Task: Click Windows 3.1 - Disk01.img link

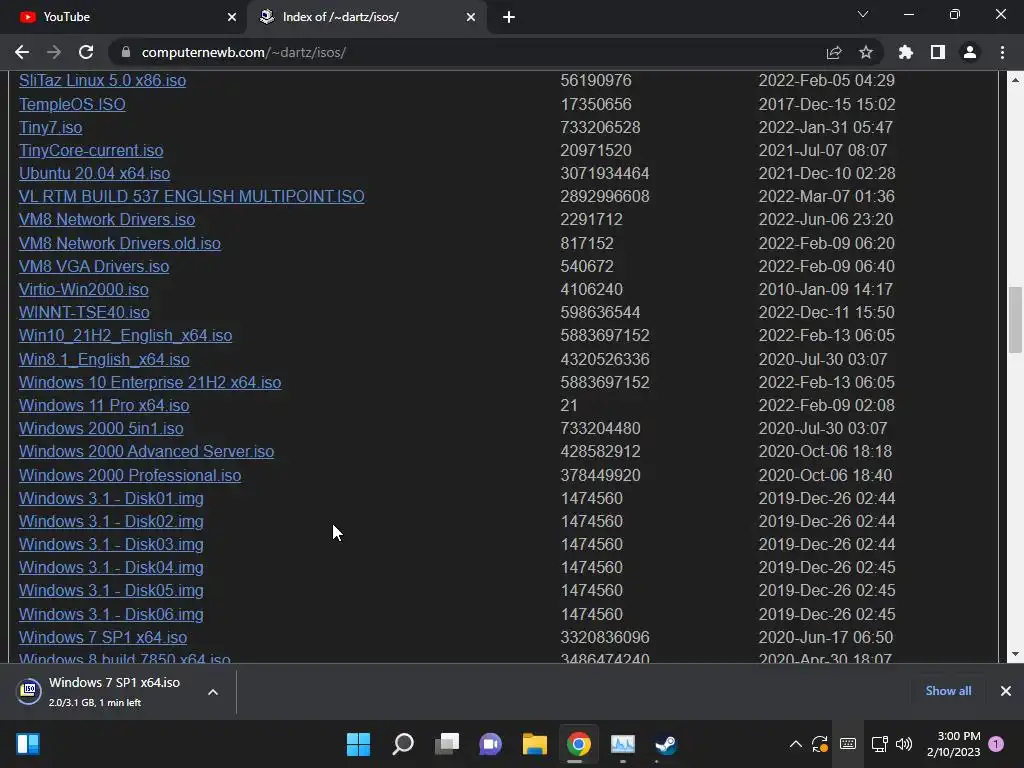Action: (x=112, y=498)
